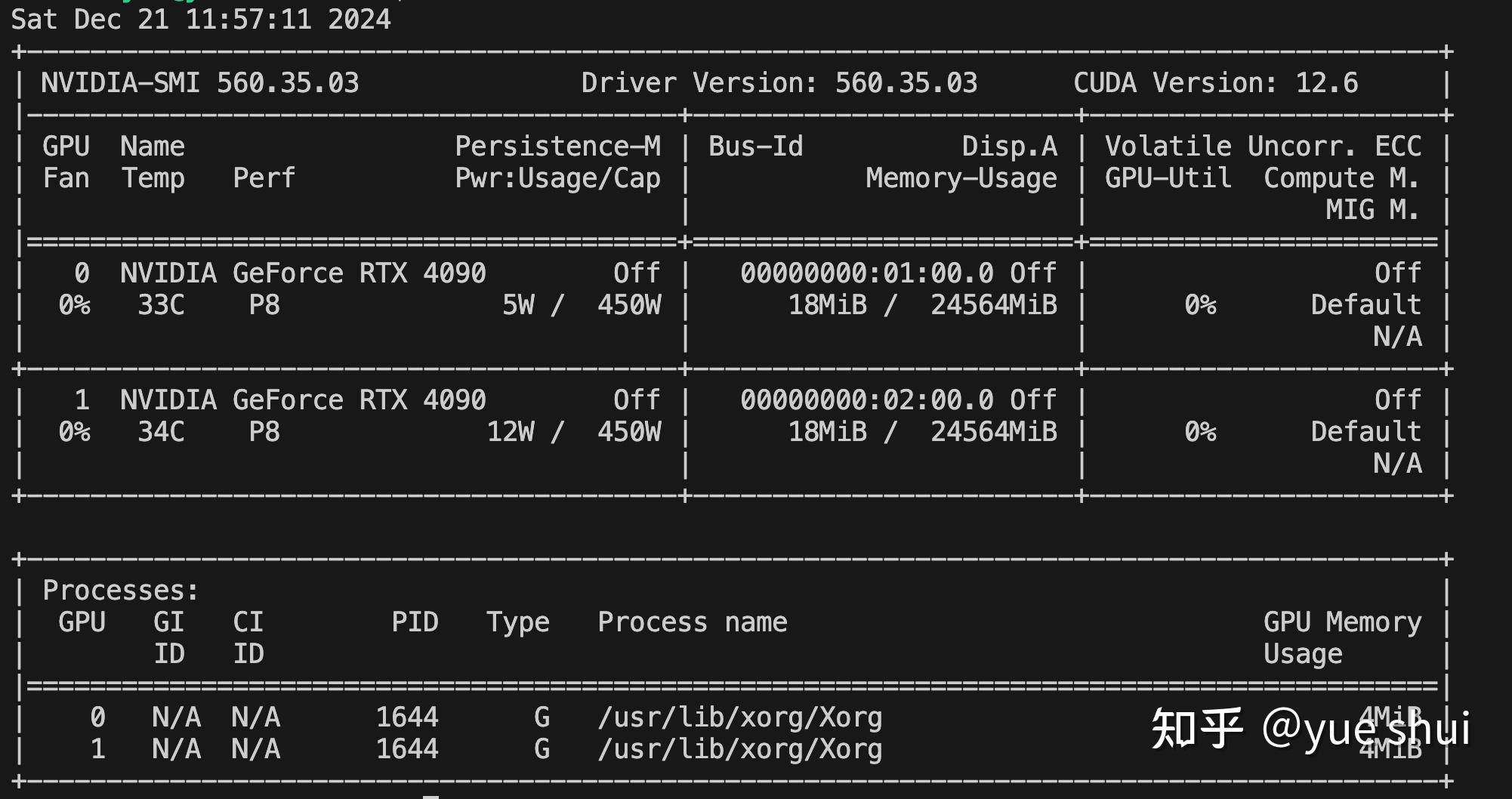Image resolution: width=1512 pixels, height=799 pixels.
Task: Click the 12W power usage value
Action: point(511,431)
